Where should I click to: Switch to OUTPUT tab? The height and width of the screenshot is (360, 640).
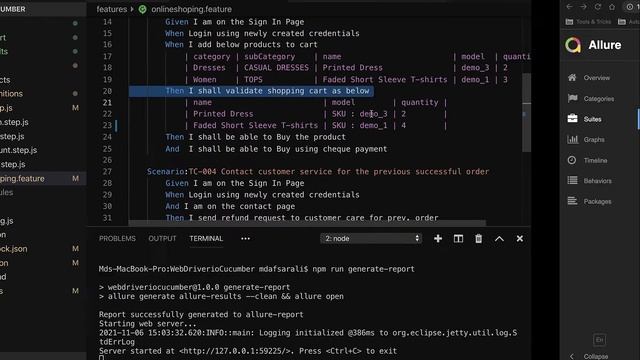162,238
